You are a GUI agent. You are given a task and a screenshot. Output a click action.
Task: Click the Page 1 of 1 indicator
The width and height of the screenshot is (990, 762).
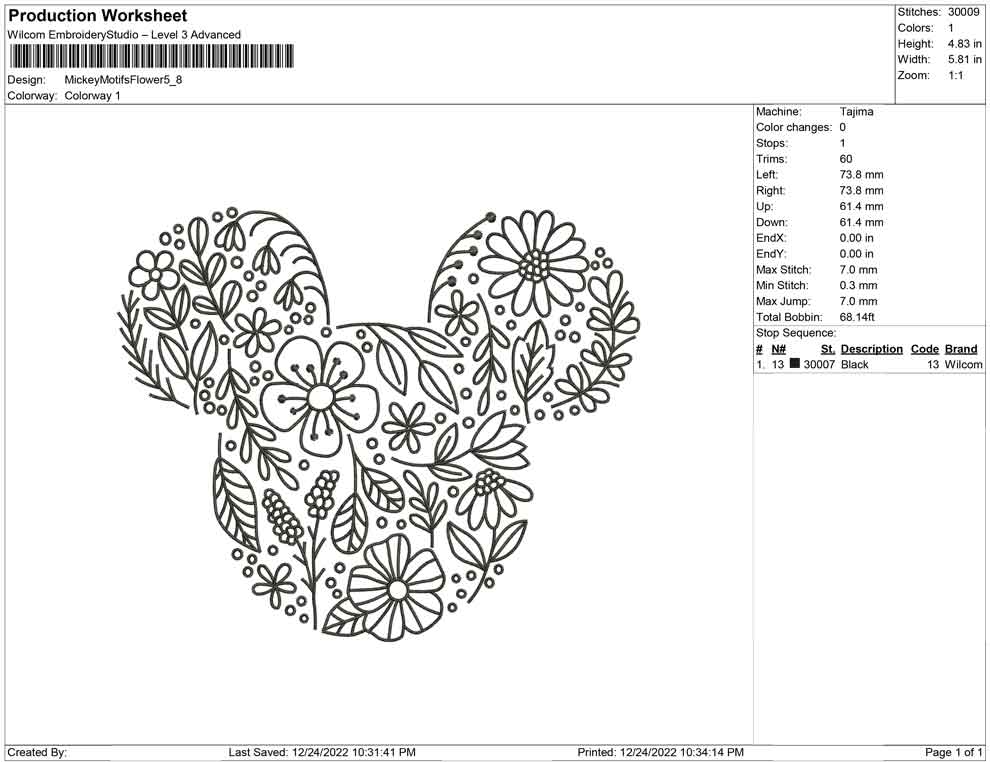[x=953, y=753]
